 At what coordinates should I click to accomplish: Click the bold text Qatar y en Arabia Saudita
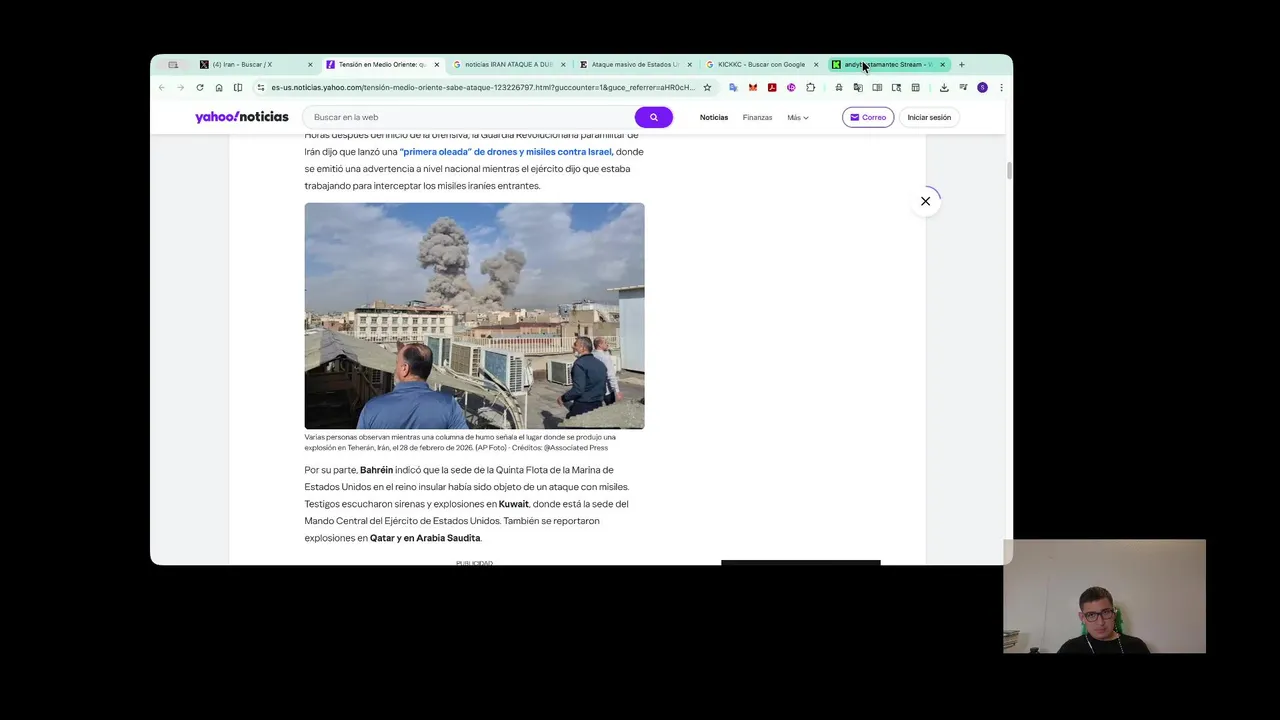425,538
